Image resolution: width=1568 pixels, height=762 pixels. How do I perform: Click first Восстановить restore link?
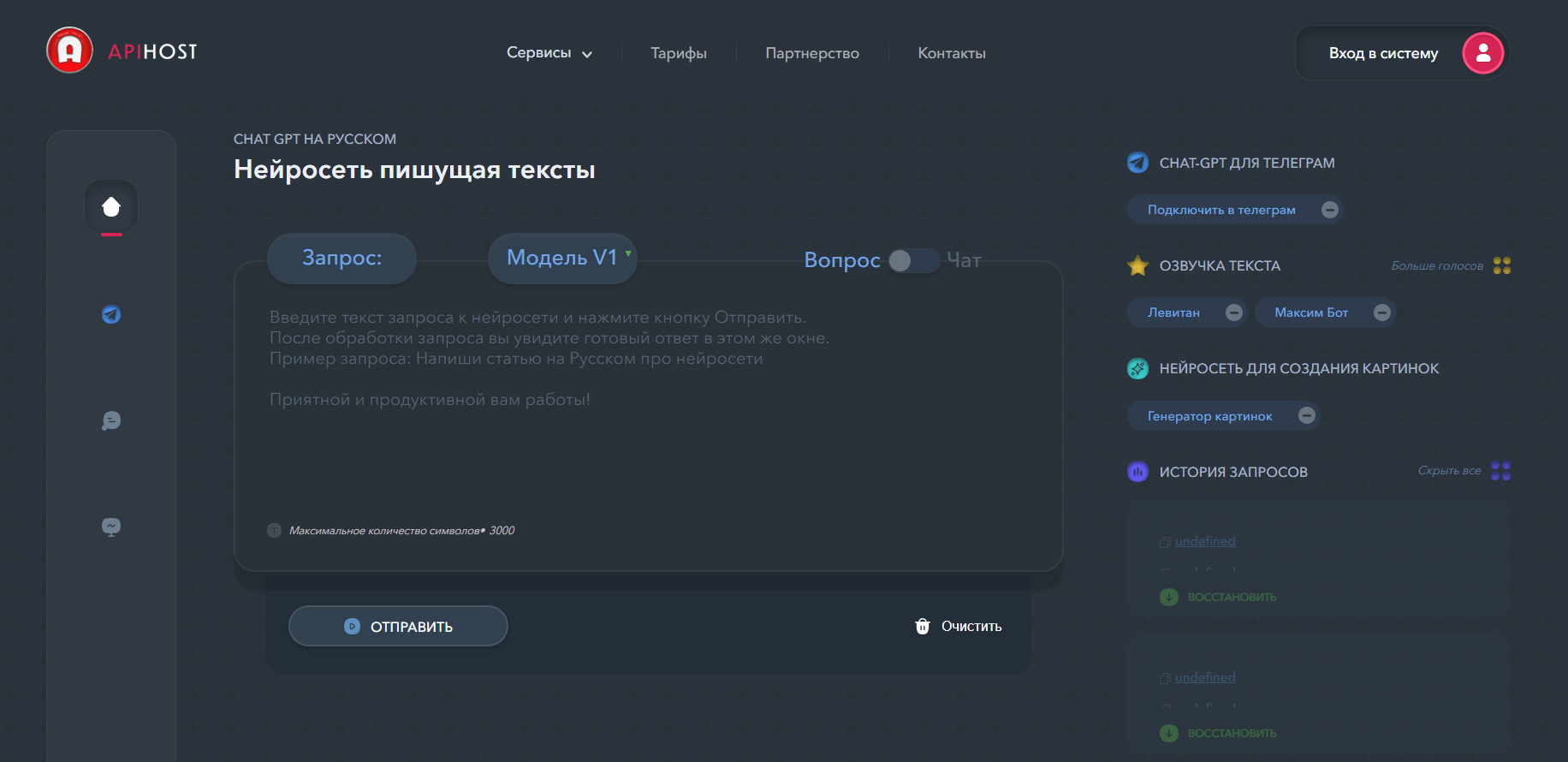point(1232,598)
